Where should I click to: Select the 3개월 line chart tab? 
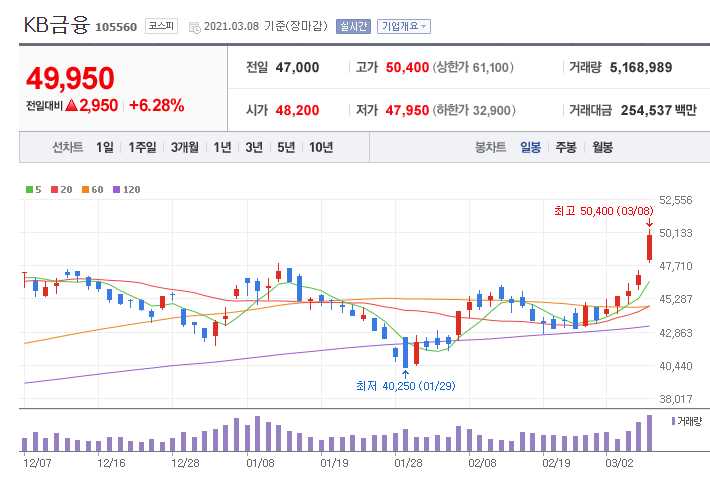[185, 147]
